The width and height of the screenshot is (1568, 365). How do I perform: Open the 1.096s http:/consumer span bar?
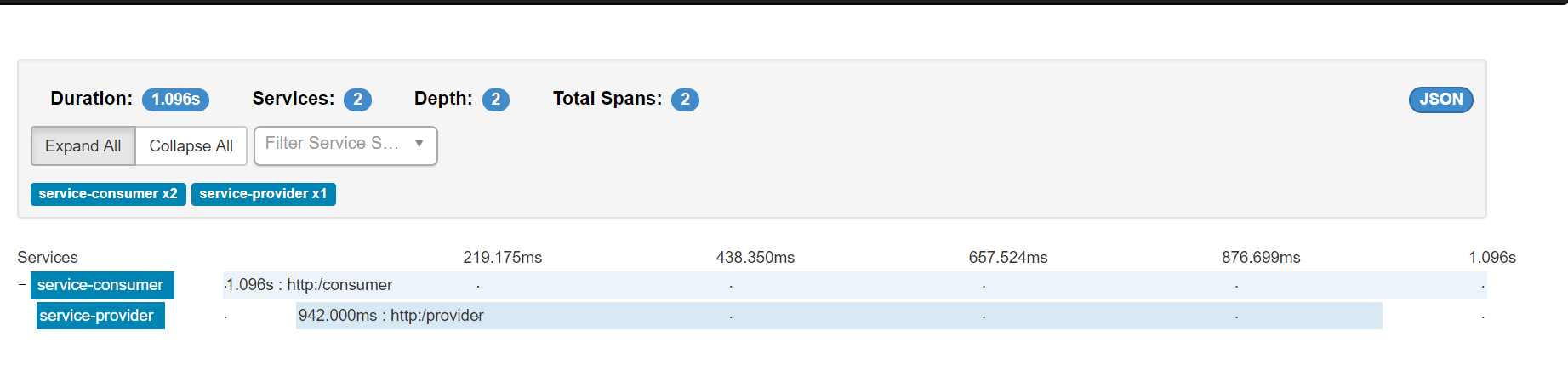(x=855, y=285)
